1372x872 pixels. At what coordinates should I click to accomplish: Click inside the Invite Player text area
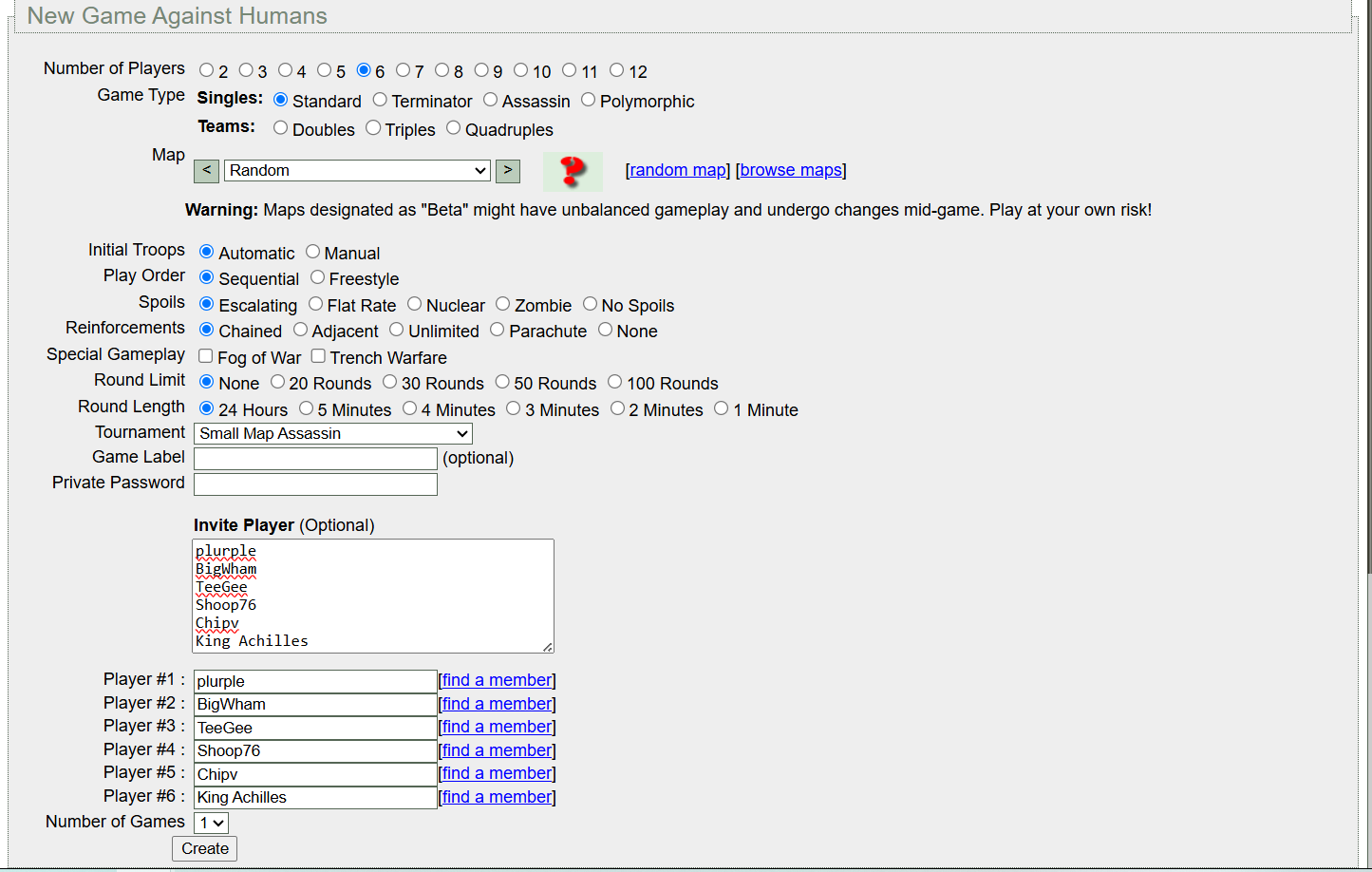(x=373, y=596)
